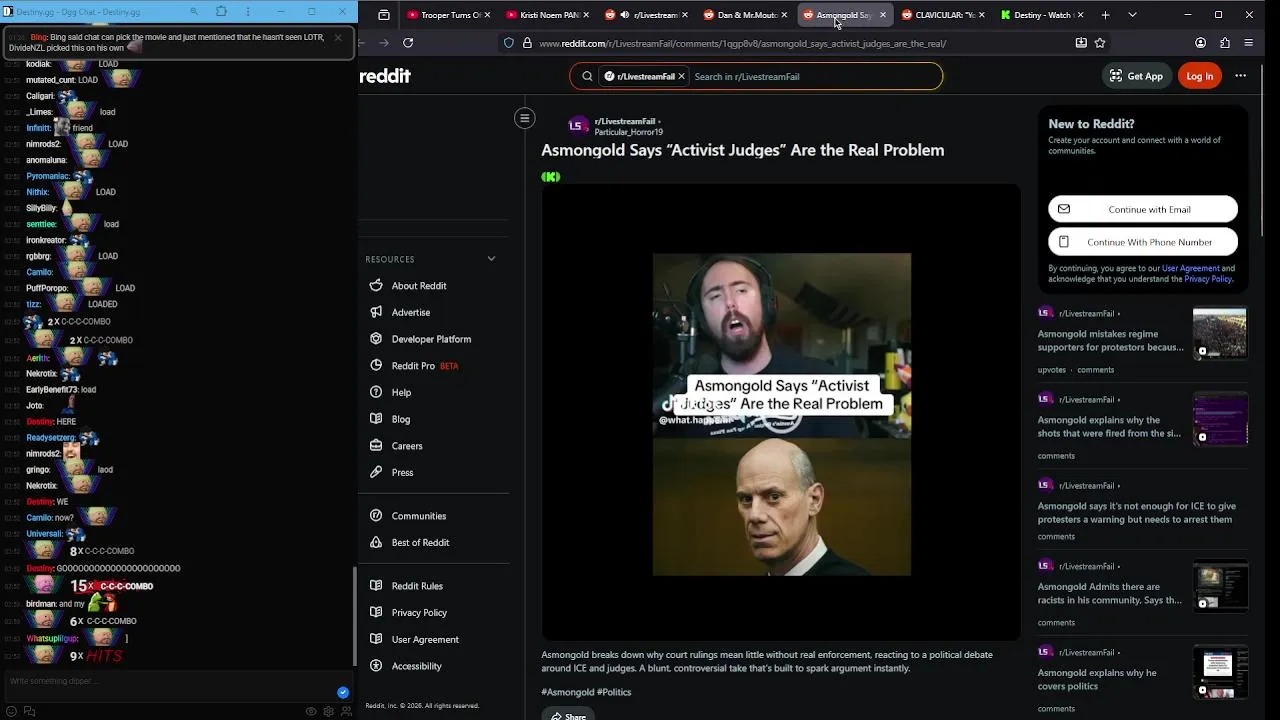Image resolution: width=1280 pixels, height=720 pixels.
Task: Click the chat window scrollbar
Action: pos(355,615)
